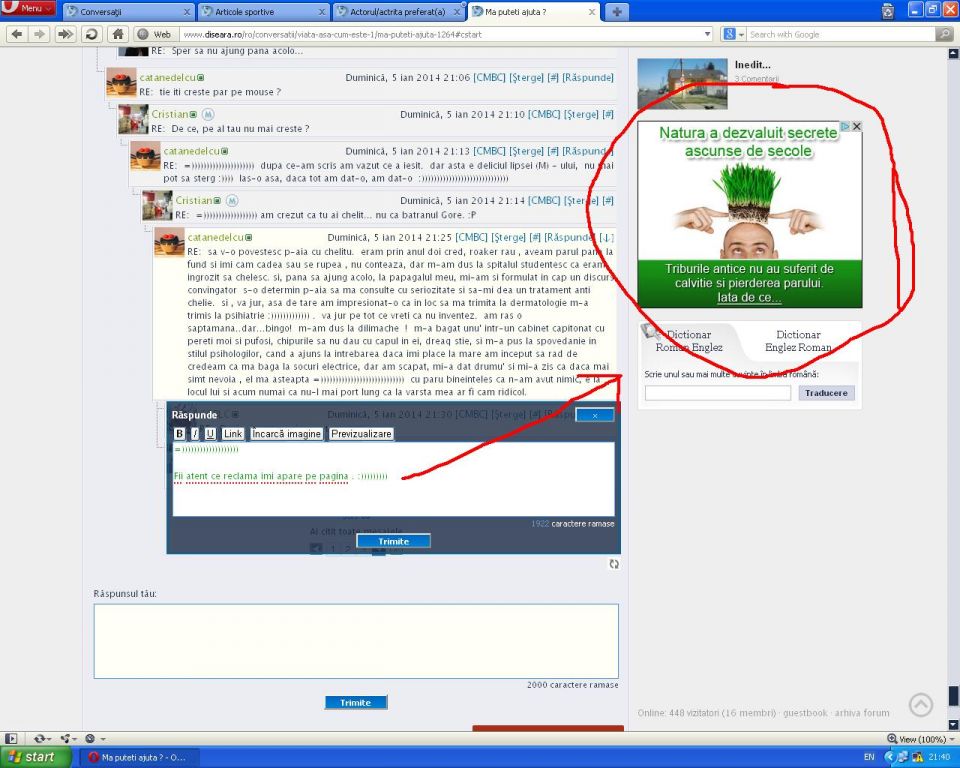Switch to the Actorul/actrita preferat(a) tab
The height and width of the screenshot is (768, 960).
(x=399, y=12)
